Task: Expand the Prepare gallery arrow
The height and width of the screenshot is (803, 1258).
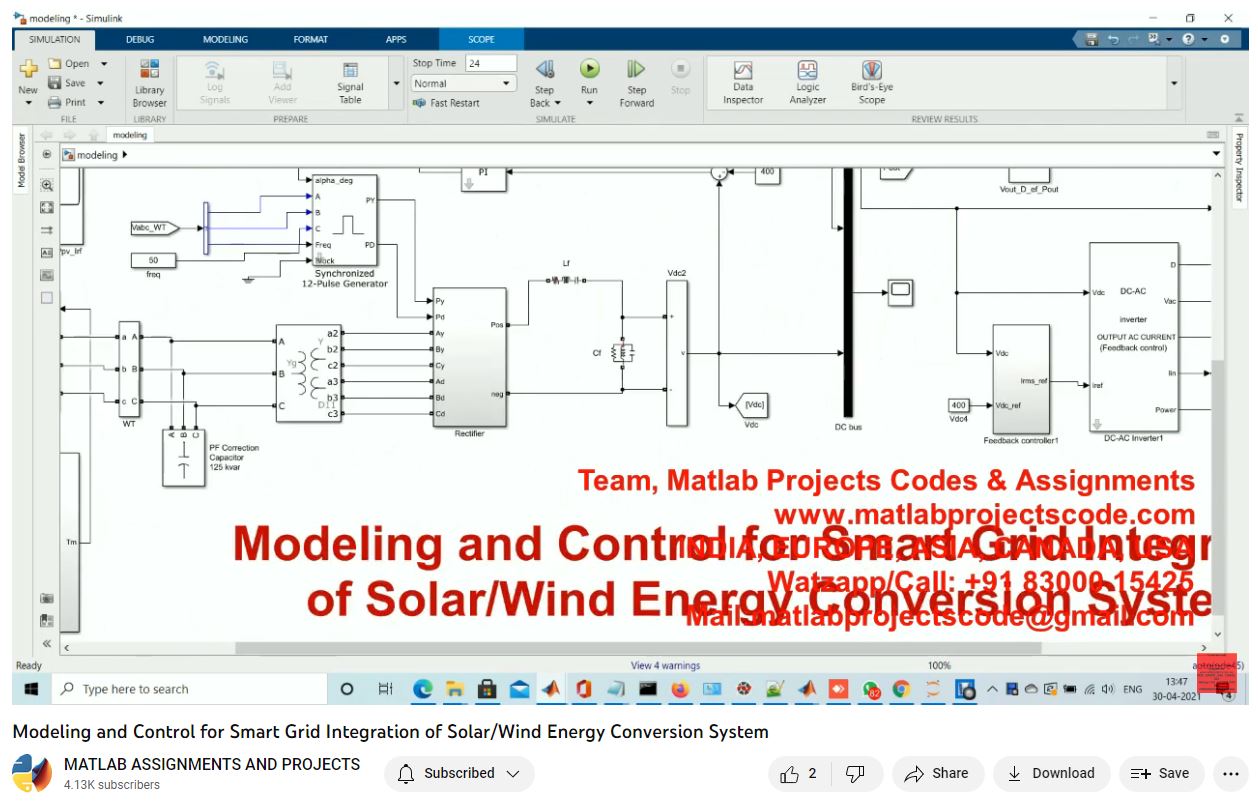Action: 397,83
